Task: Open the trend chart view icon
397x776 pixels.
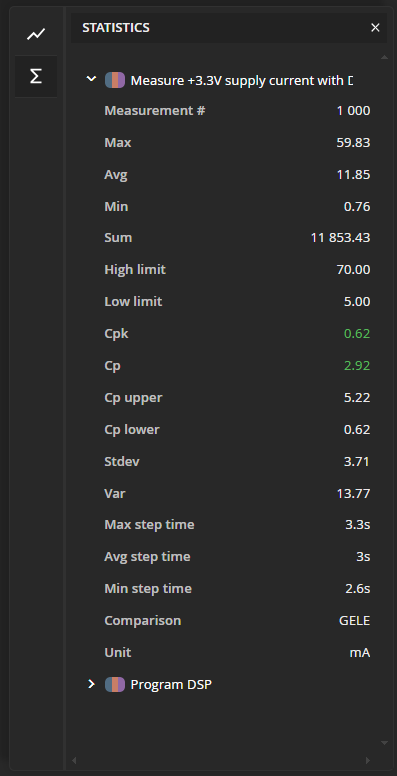Action: (x=36, y=34)
